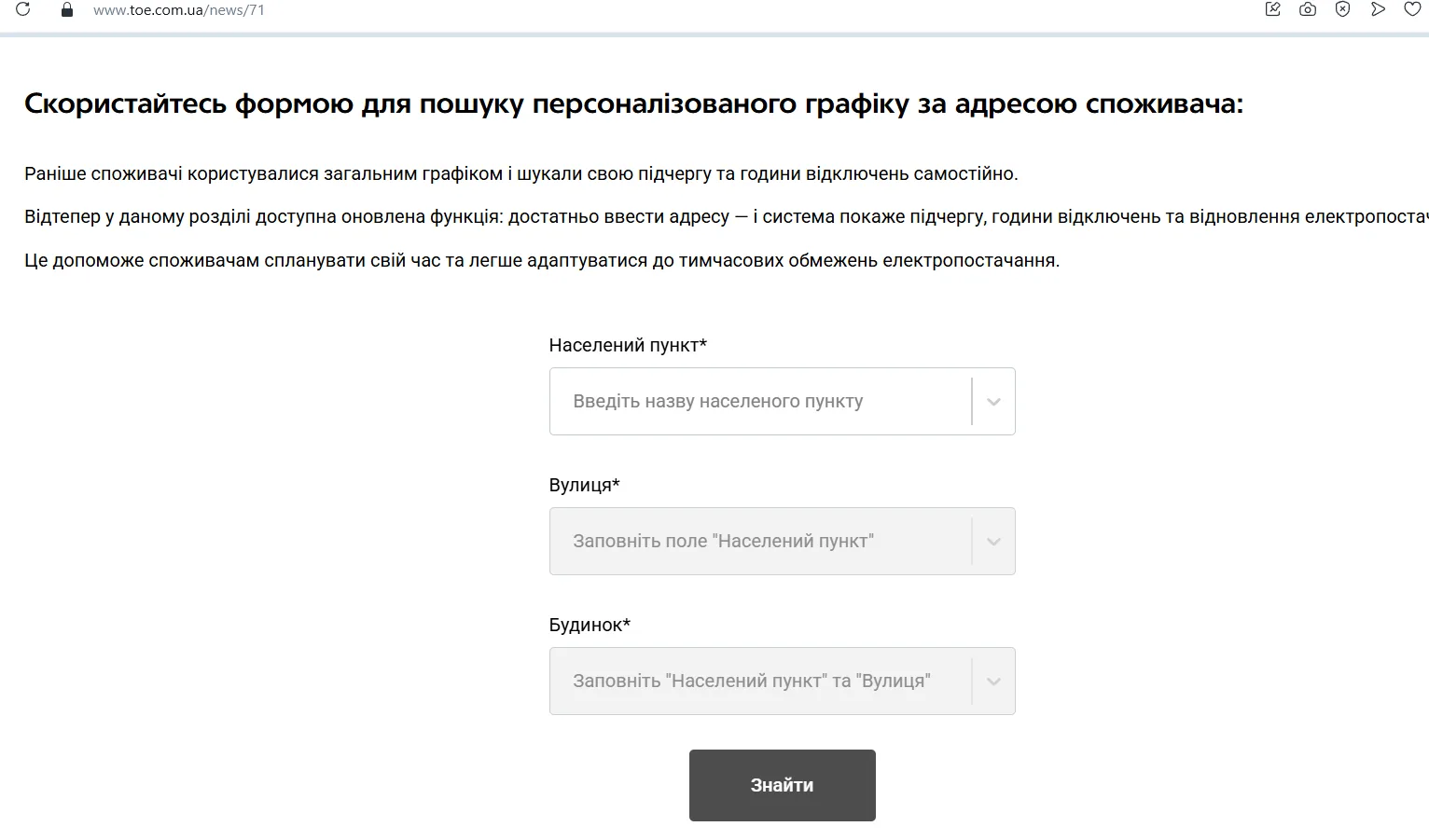This screenshot has width=1429, height=840.
Task: Open the ad blocker shield icon
Action: (1342, 9)
